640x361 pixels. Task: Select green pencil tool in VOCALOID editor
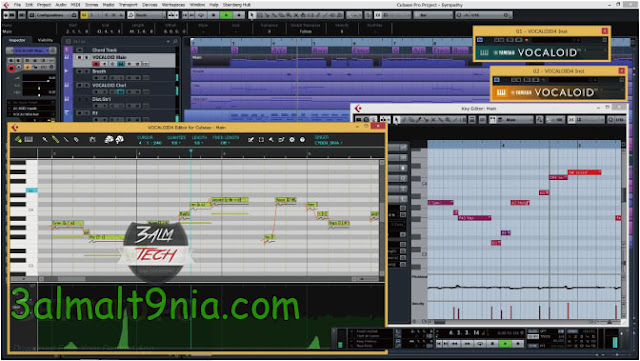pos(55,140)
